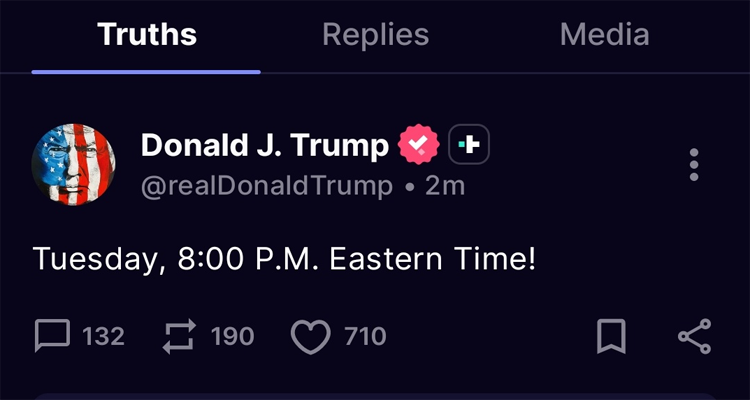Click the plus badge beside verified icon
This screenshot has height=400, width=750.
coord(468,146)
